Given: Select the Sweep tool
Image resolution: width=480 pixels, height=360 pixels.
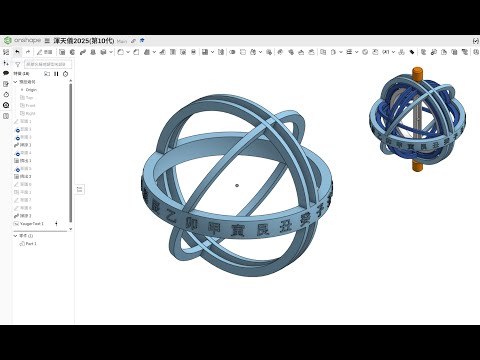Looking at the screenshot, I should (x=83, y=52).
